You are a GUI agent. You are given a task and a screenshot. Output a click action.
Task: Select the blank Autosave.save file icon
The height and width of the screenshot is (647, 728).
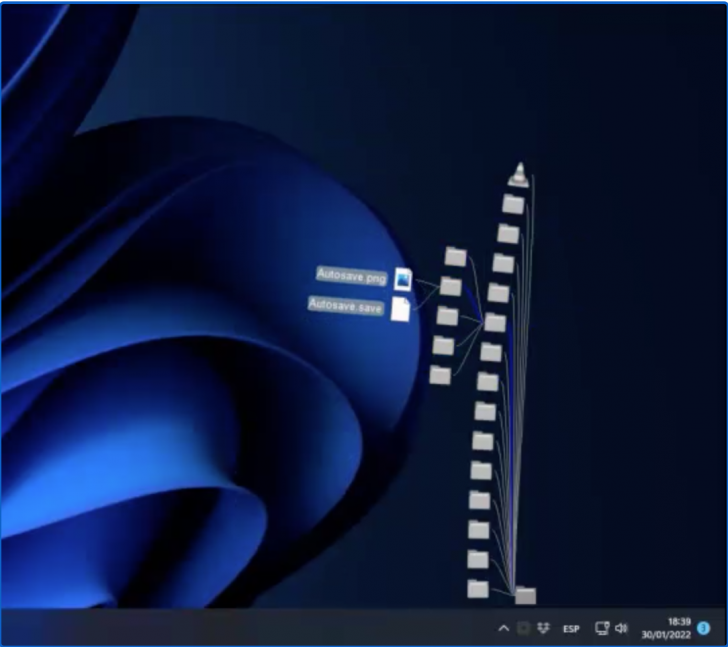pos(400,310)
